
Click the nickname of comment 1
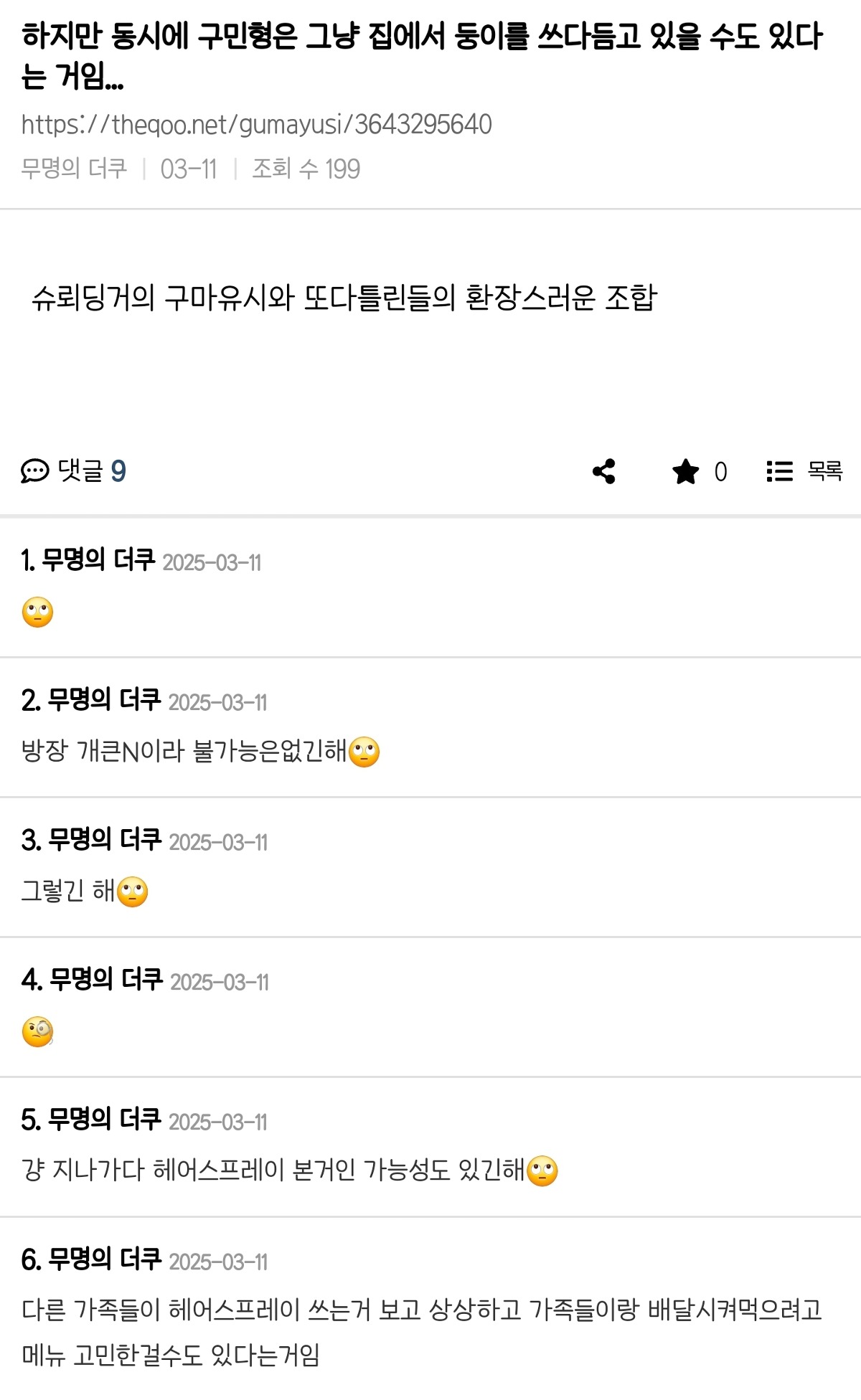click(x=98, y=560)
